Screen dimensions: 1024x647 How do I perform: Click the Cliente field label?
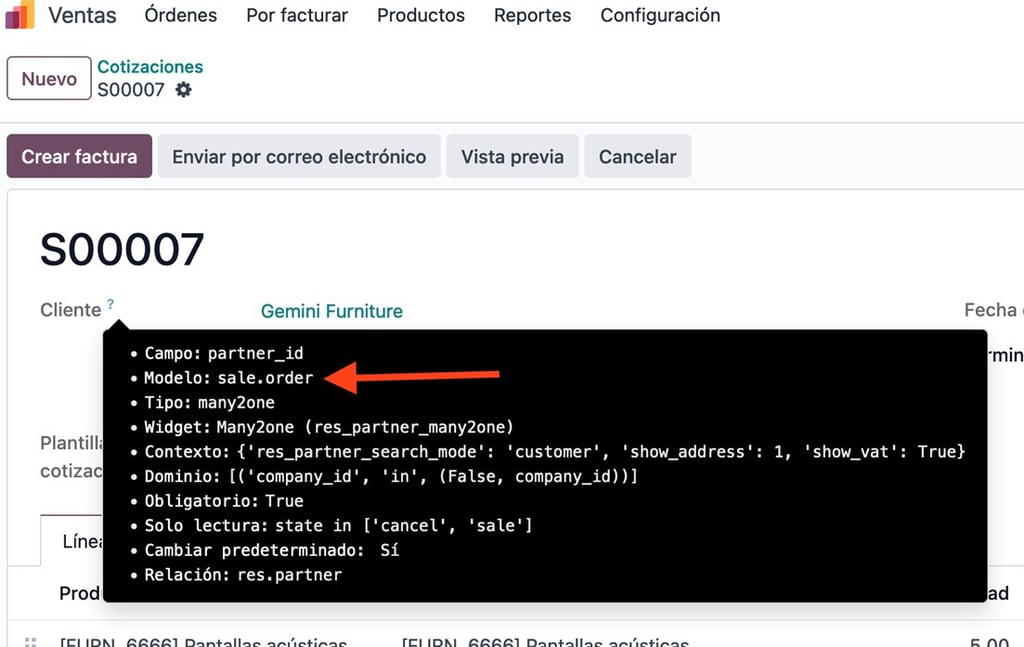(71, 309)
